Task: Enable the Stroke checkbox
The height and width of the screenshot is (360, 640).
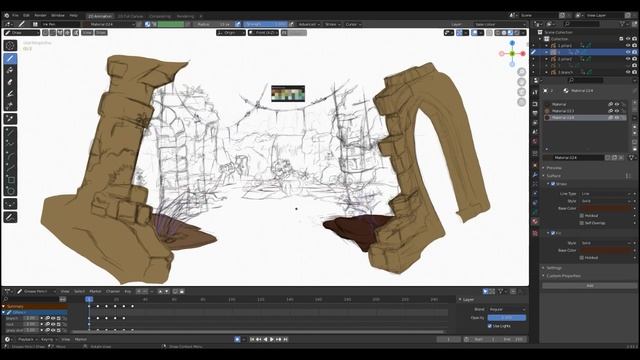Action: [553, 184]
